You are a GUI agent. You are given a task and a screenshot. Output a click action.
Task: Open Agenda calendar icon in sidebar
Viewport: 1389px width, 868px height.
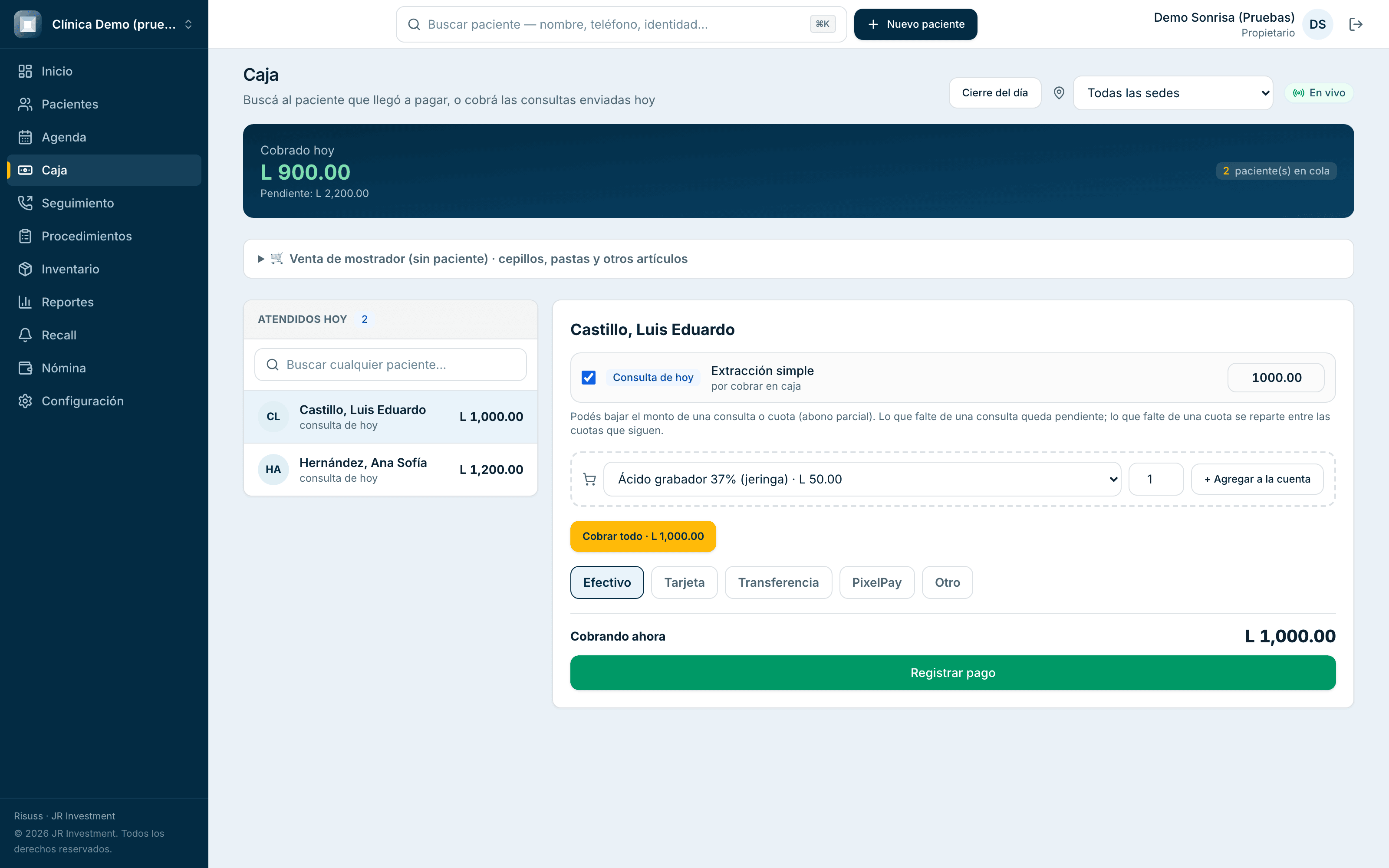coord(25,137)
